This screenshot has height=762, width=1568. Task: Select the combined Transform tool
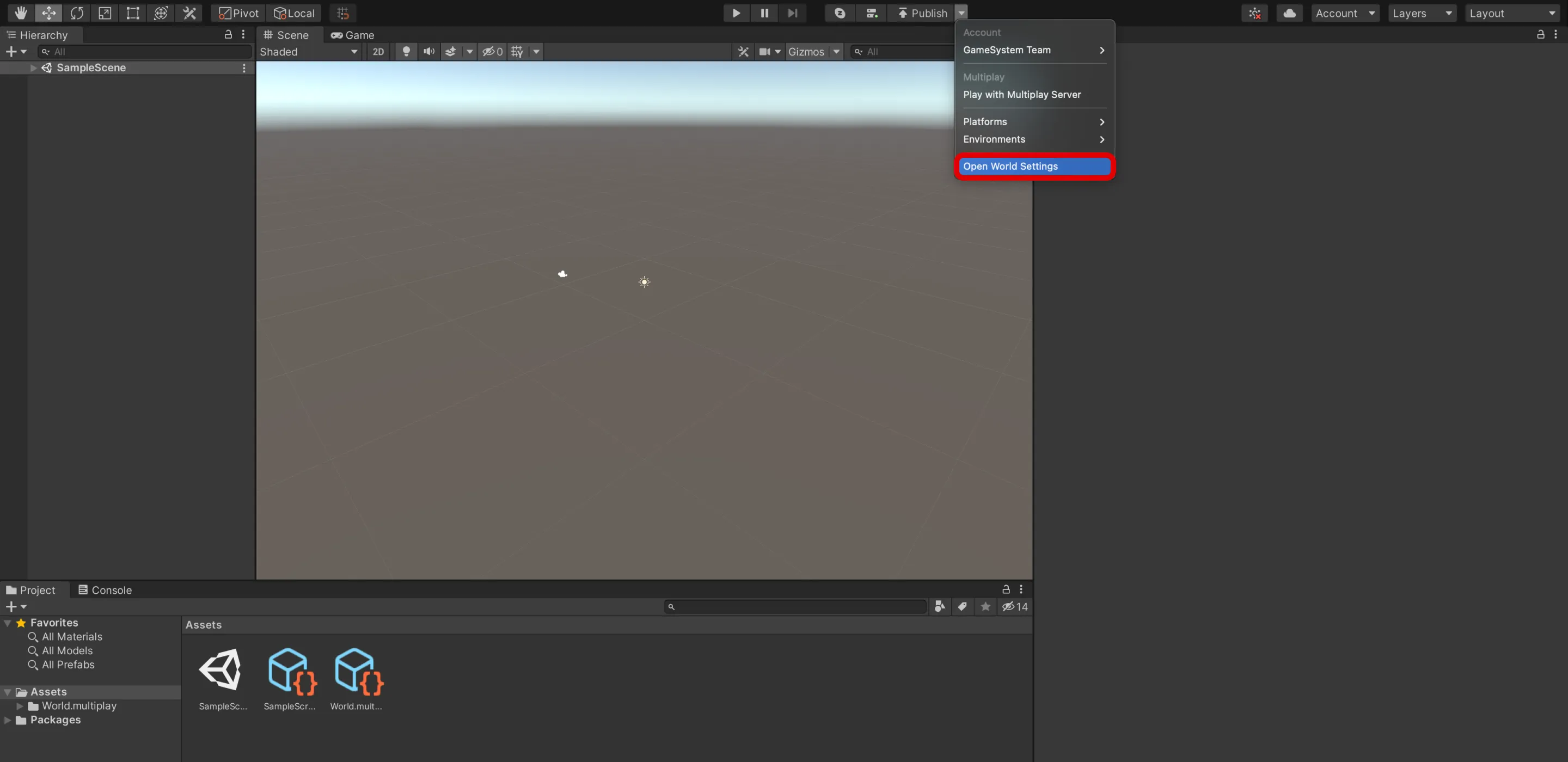click(161, 13)
